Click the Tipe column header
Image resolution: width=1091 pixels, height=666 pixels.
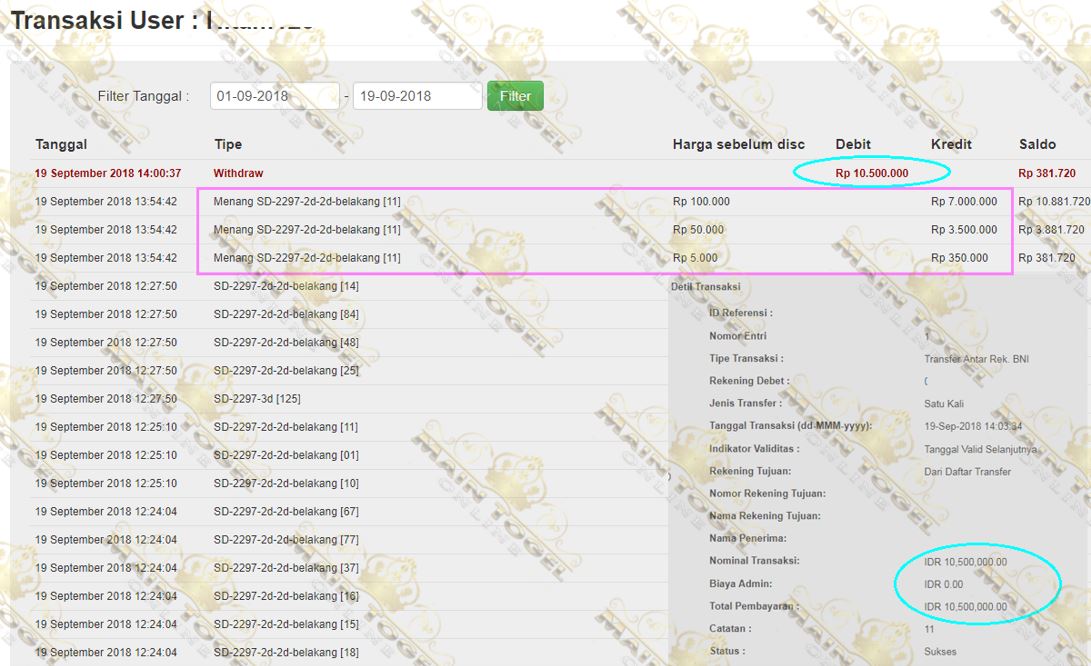(228, 145)
